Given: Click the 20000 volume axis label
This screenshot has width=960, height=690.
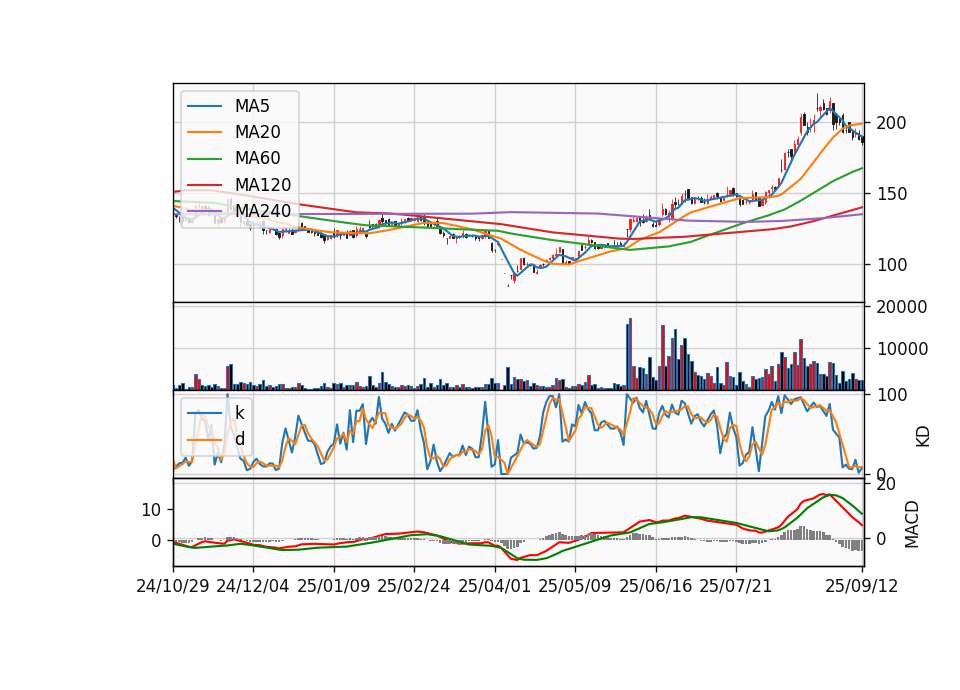Looking at the screenshot, I should coord(902,307).
